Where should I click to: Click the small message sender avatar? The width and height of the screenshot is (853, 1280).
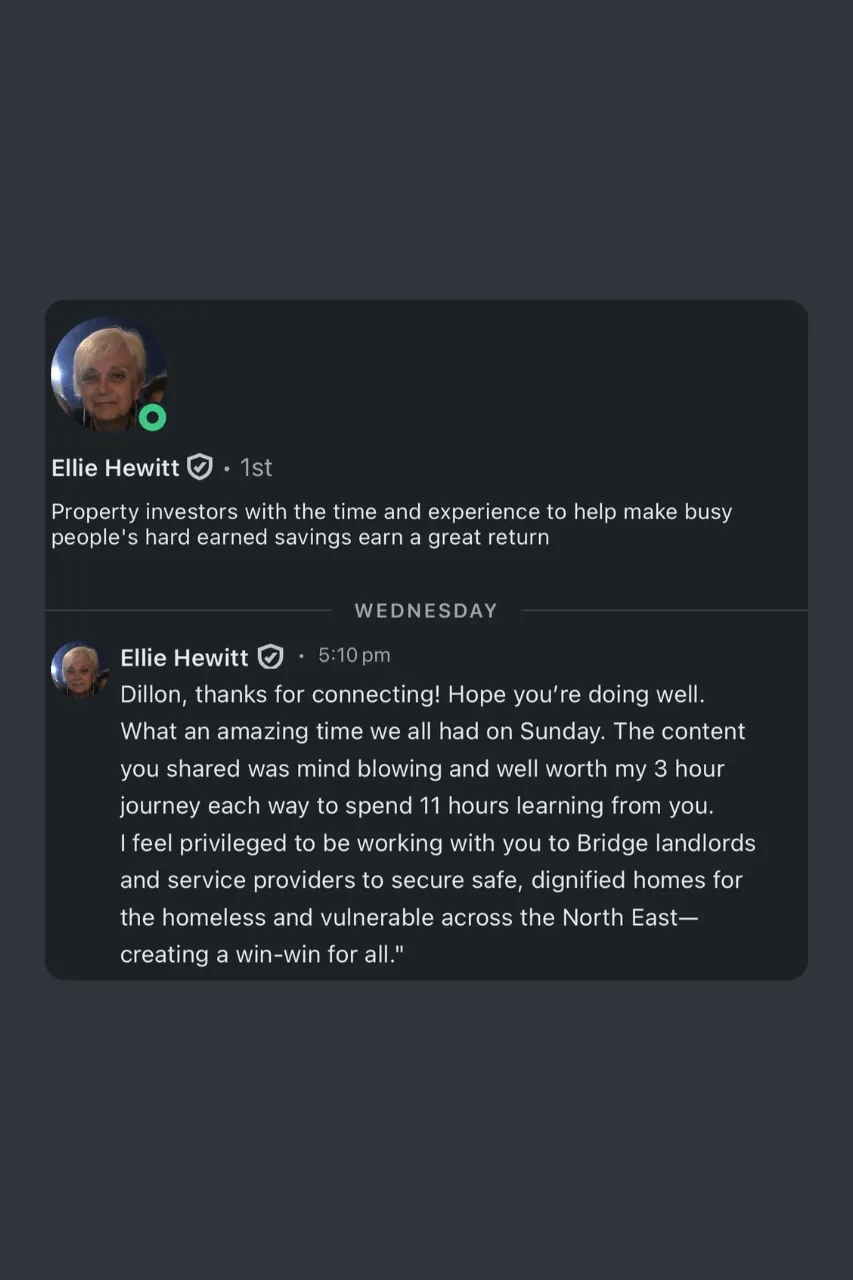(78, 668)
